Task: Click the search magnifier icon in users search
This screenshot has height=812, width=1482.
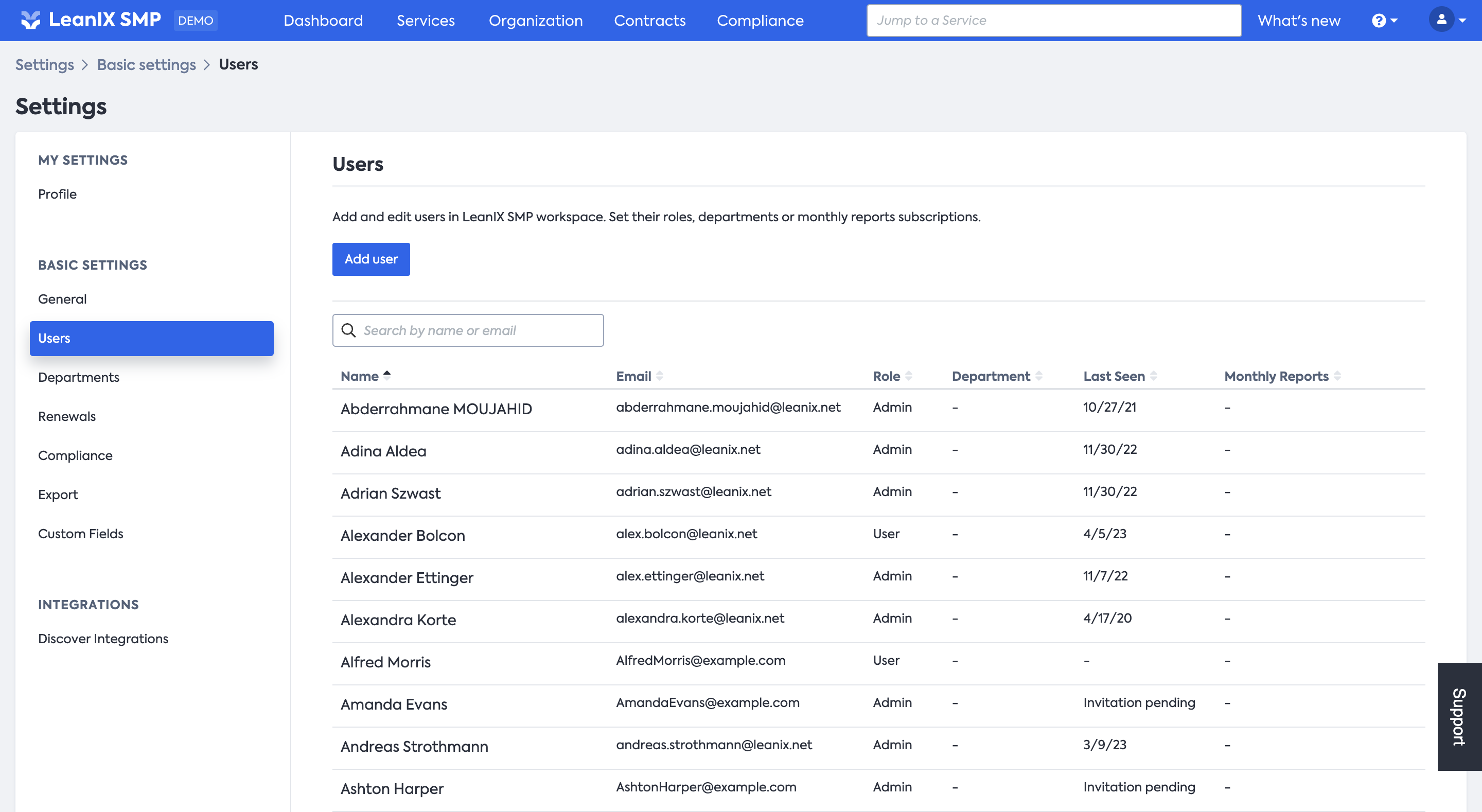Action: coord(349,330)
